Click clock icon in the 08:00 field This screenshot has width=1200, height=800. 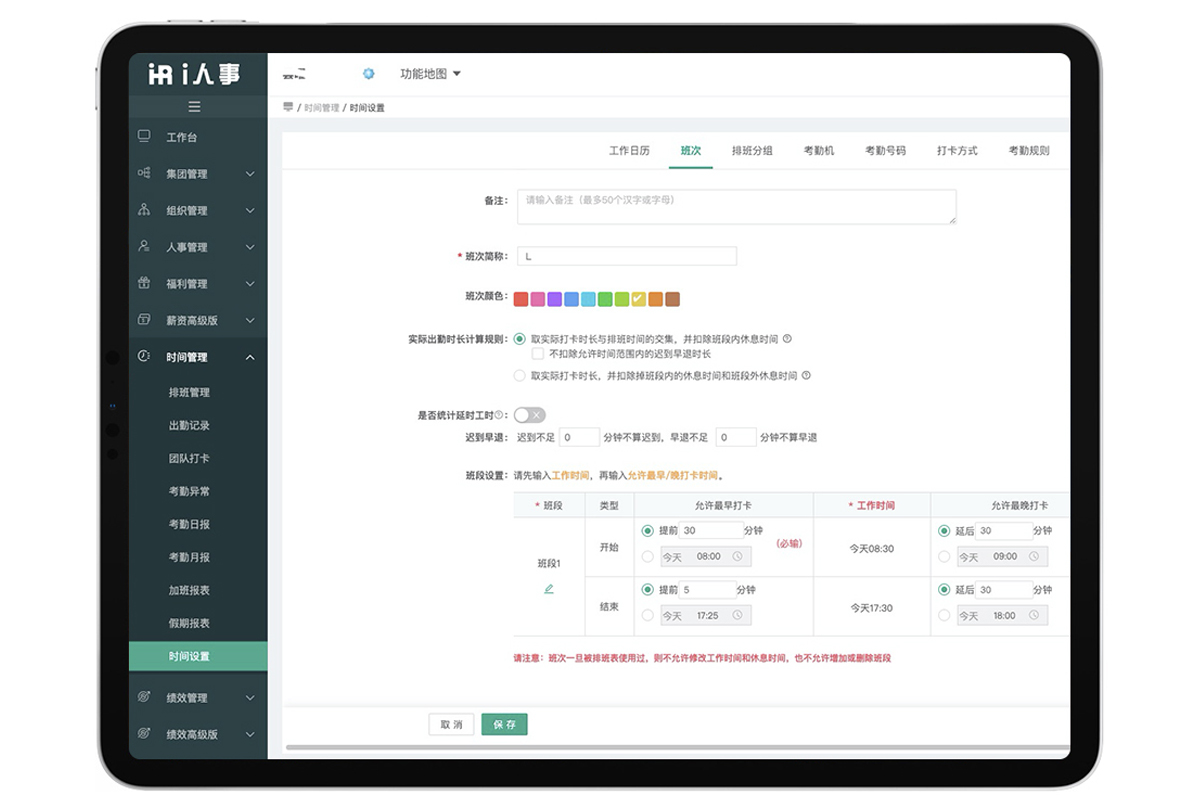point(738,556)
